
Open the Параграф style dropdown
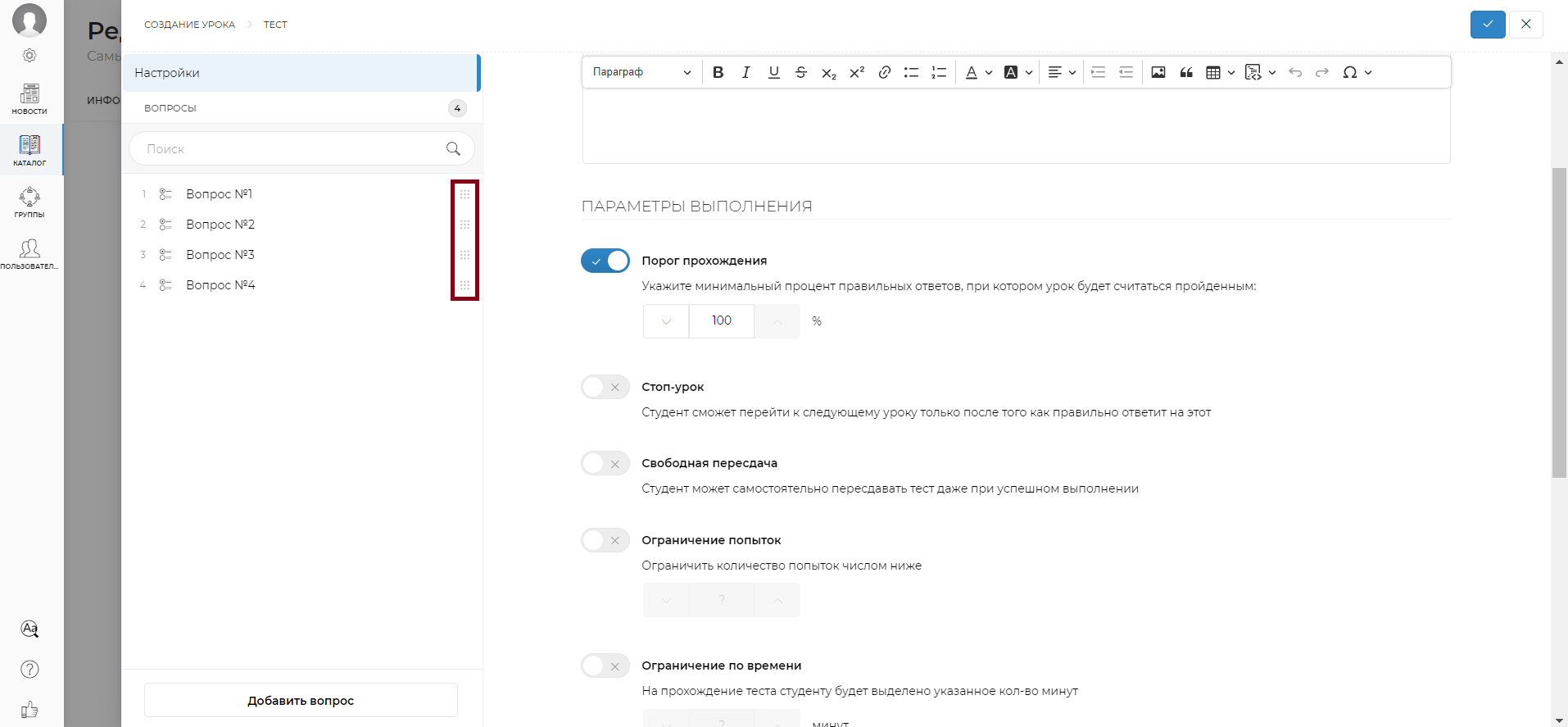pos(642,72)
